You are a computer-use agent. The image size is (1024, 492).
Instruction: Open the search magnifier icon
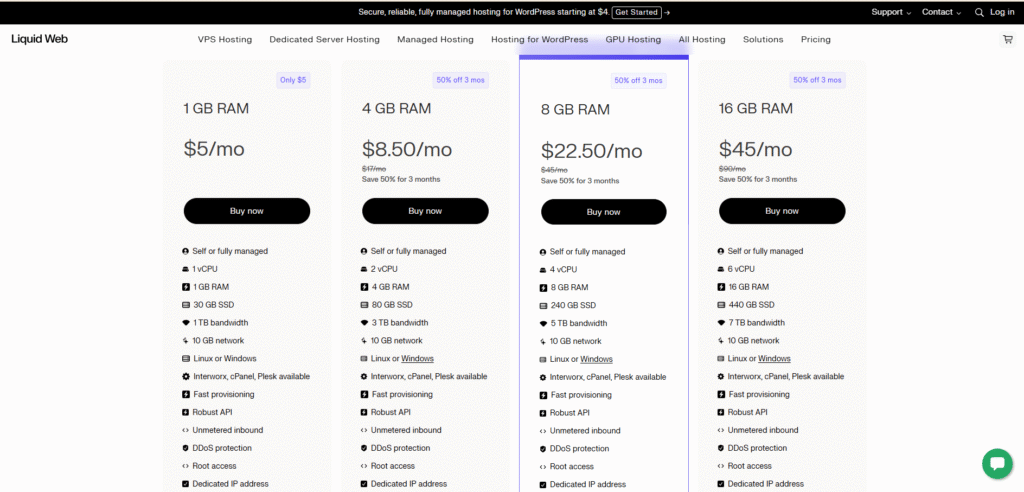(x=979, y=12)
